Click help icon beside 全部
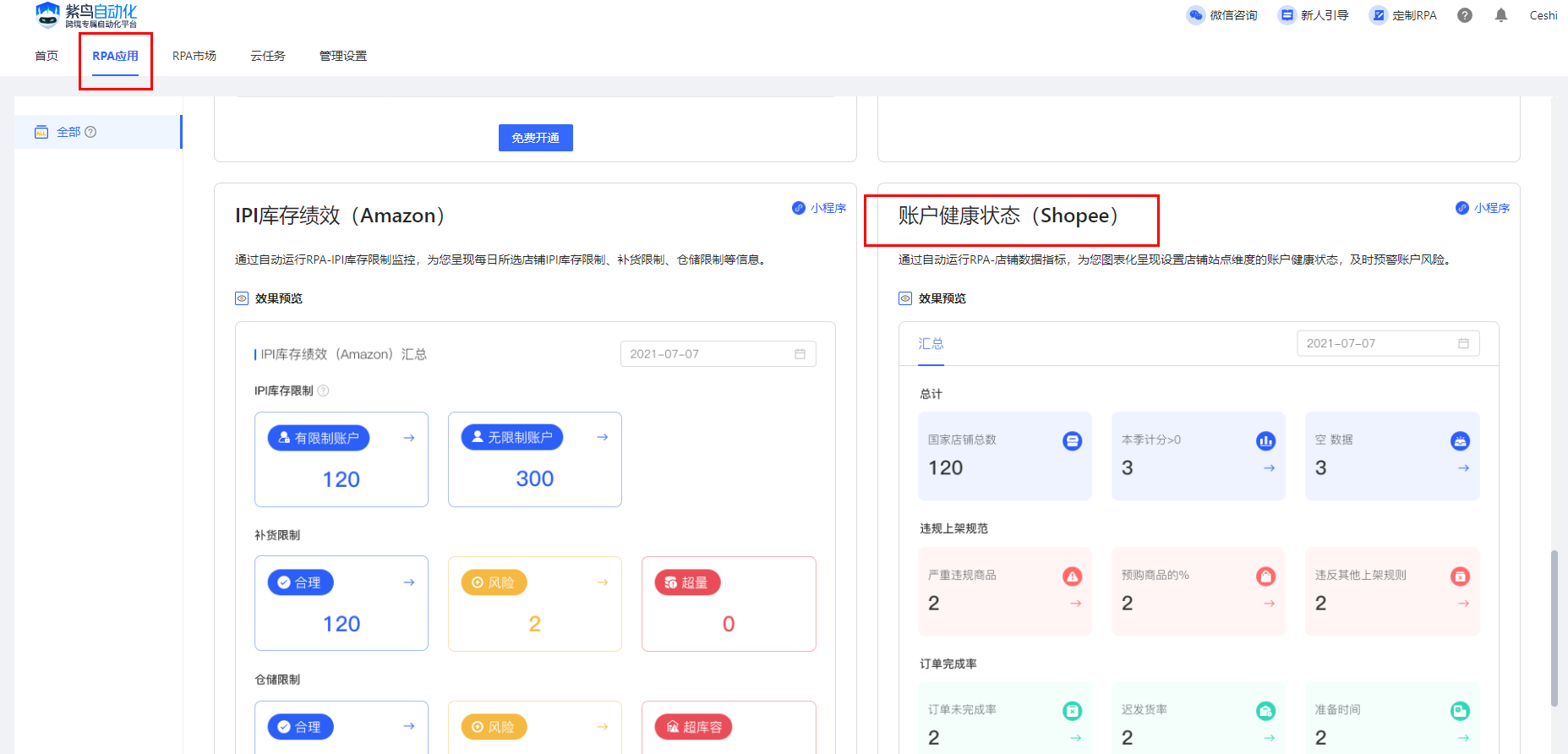This screenshot has height=754, width=1568. [x=90, y=132]
